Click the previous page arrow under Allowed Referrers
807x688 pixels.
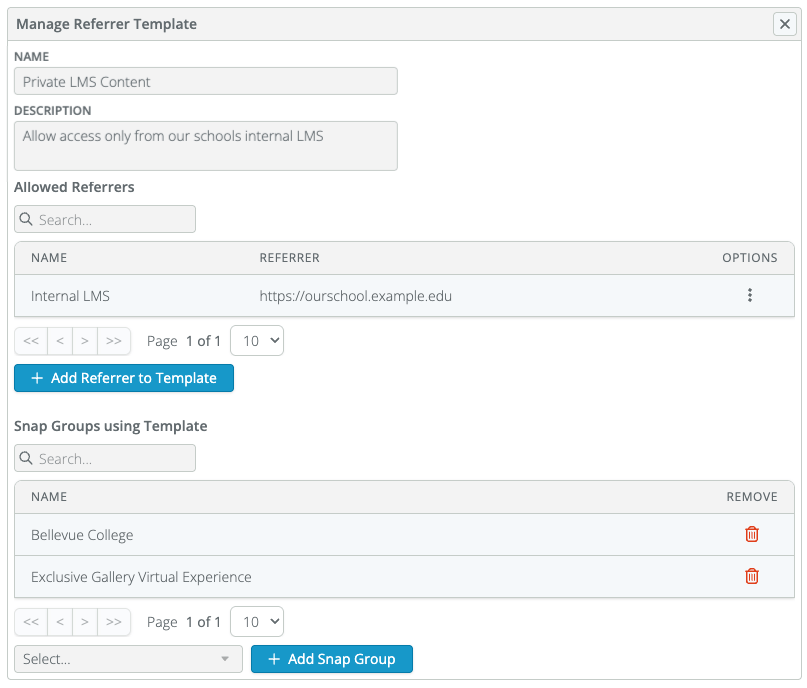point(59,340)
